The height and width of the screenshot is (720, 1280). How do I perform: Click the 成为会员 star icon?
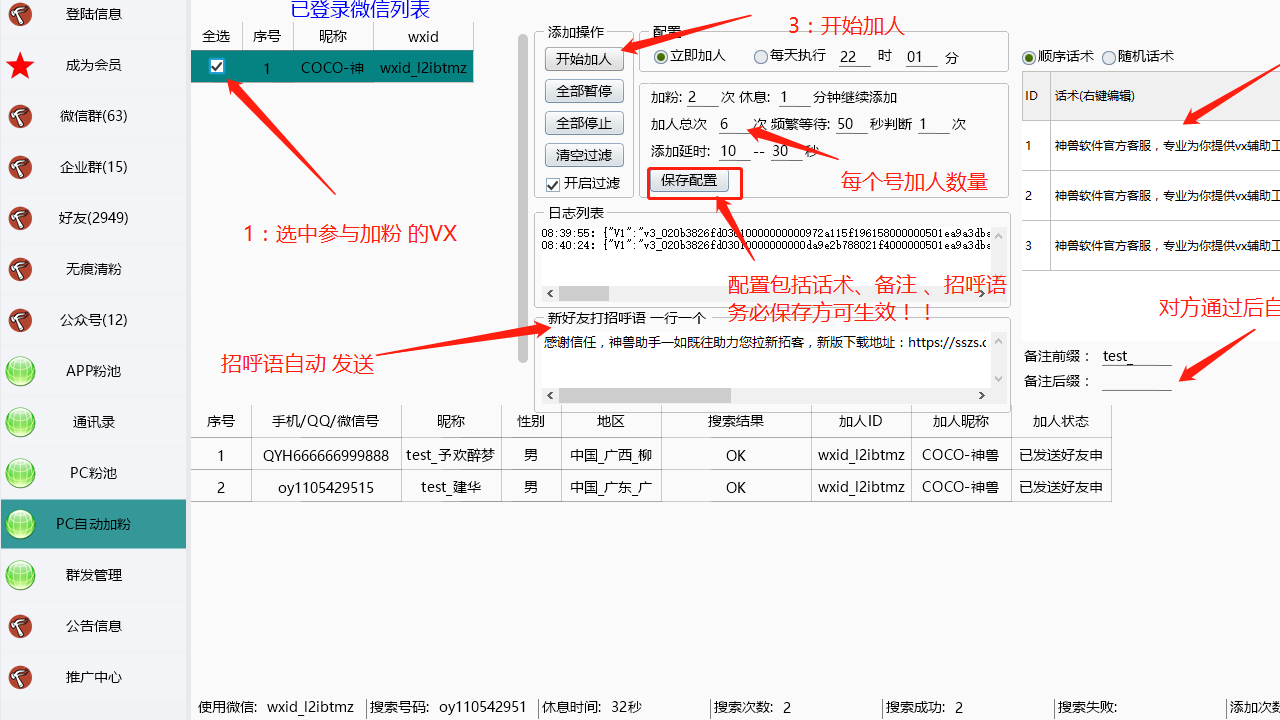[20, 66]
